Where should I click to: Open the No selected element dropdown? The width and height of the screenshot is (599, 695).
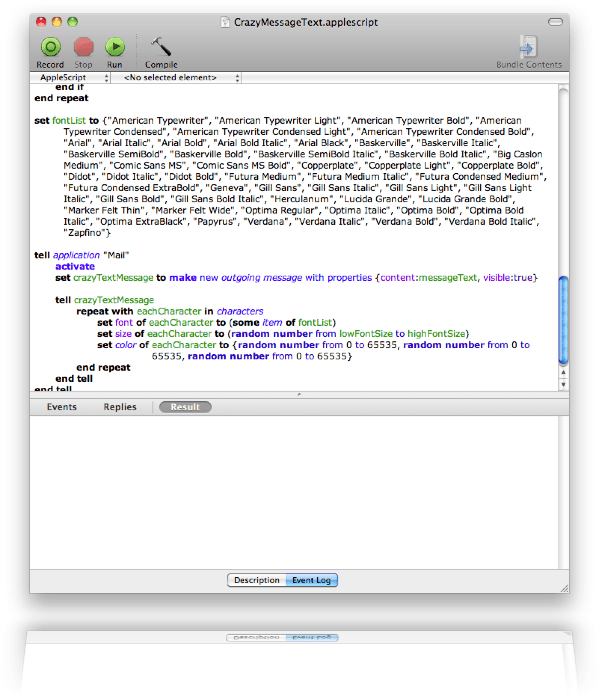coord(176,78)
